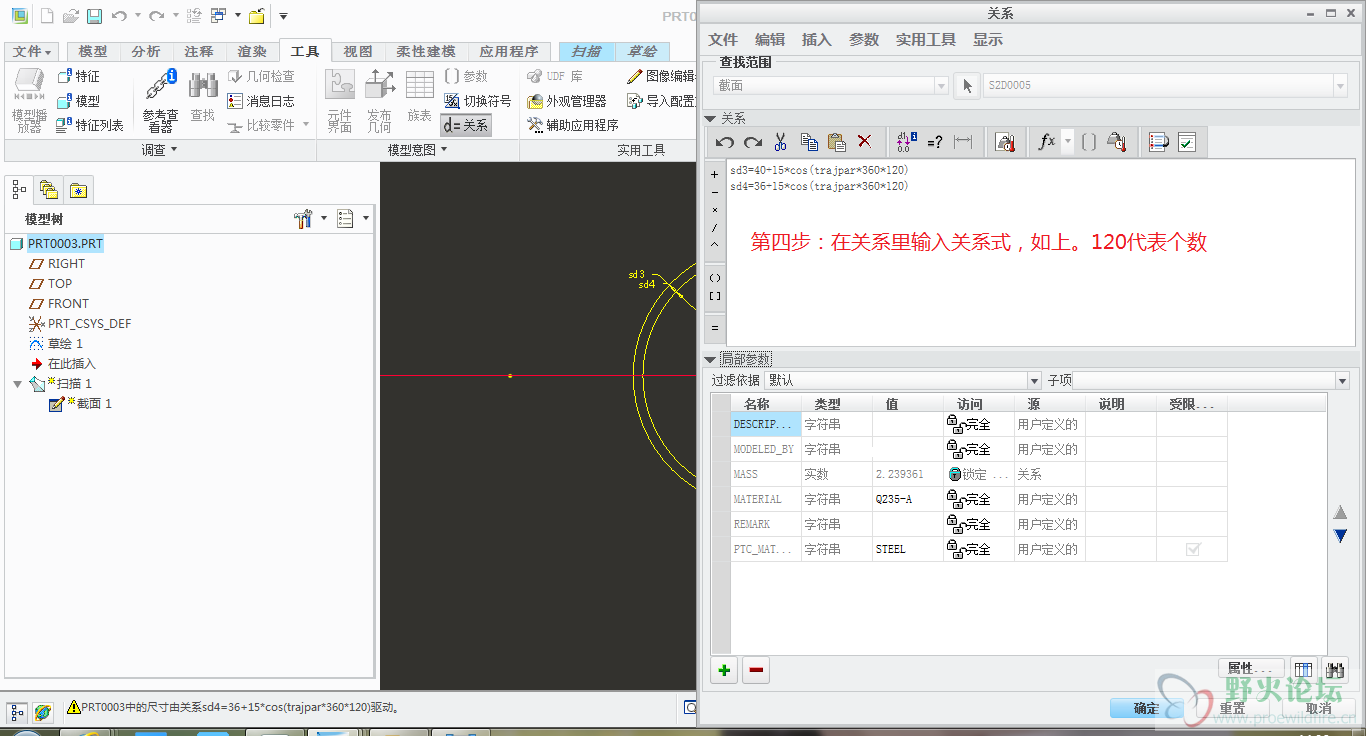This screenshot has width=1366, height=736.
Task: Open the dropdown arrow next to fx
Action: pos(1068,142)
